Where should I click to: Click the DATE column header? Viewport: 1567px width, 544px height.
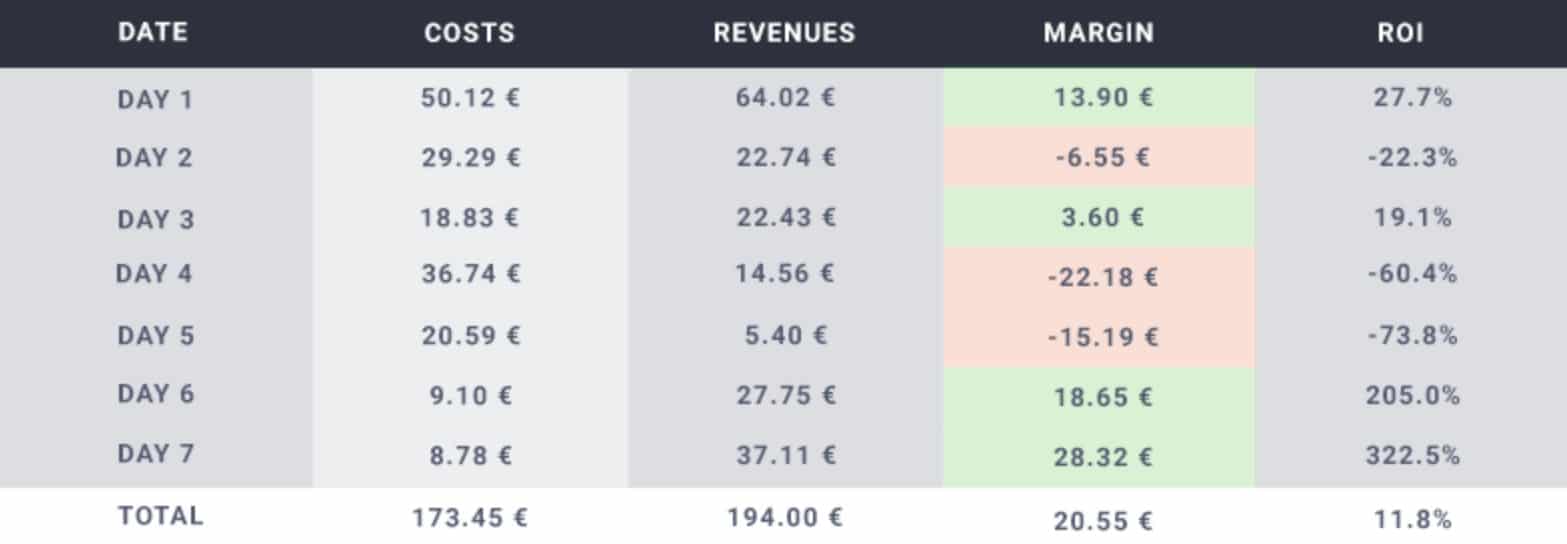(x=153, y=33)
